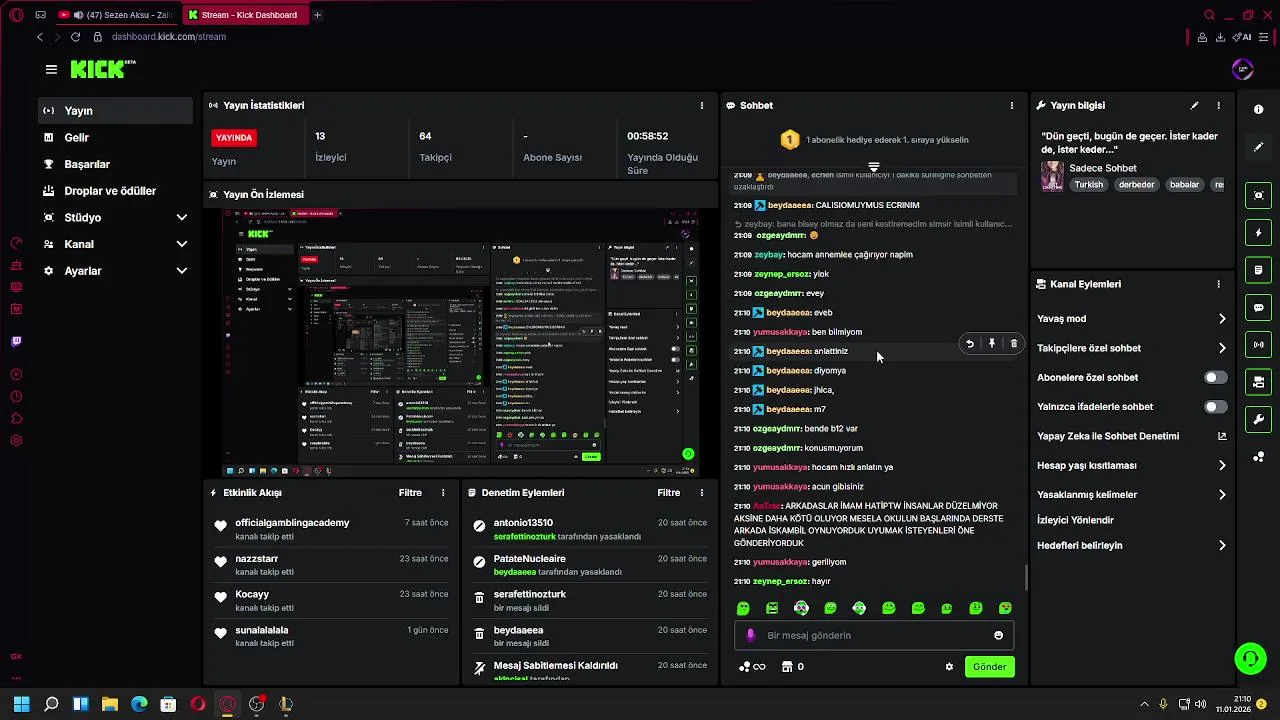Select Droplar ve ödüller in the sidebar
The width and height of the screenshot is (1280, 720).
(116, 191)
